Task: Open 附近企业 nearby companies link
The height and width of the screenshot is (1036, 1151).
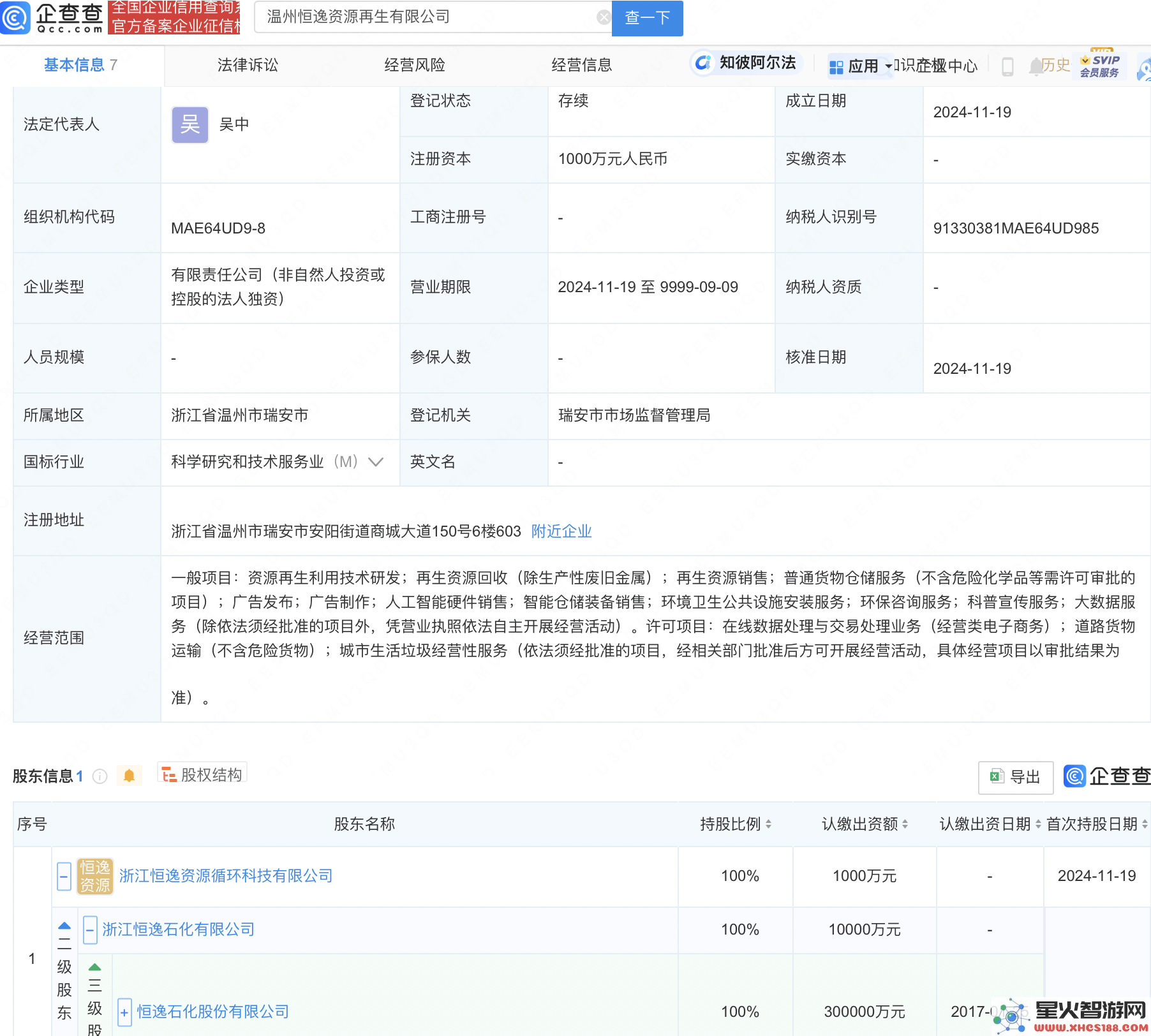Action: [x=561, y=531]
